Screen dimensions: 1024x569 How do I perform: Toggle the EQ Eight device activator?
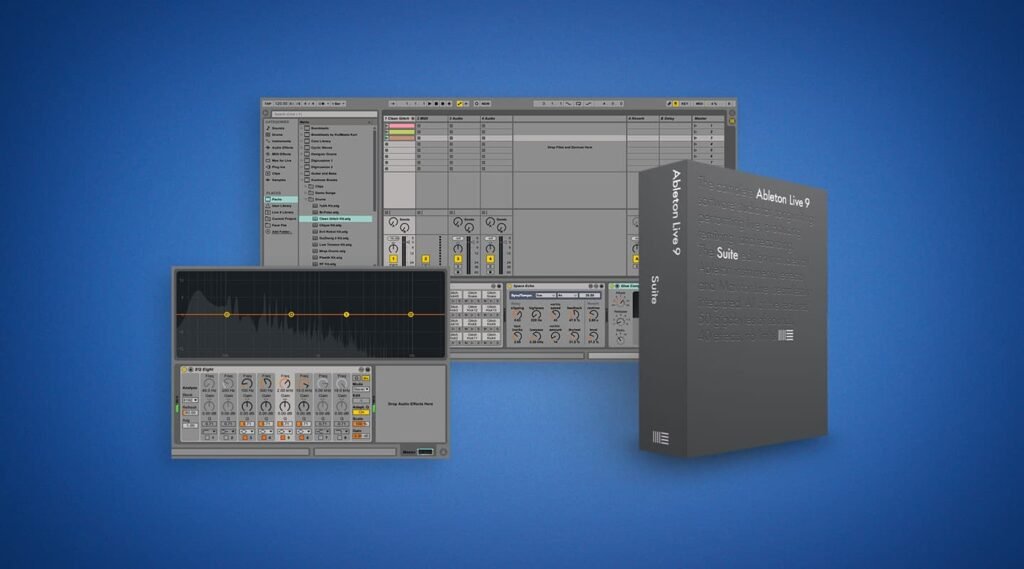pos(184,370)
